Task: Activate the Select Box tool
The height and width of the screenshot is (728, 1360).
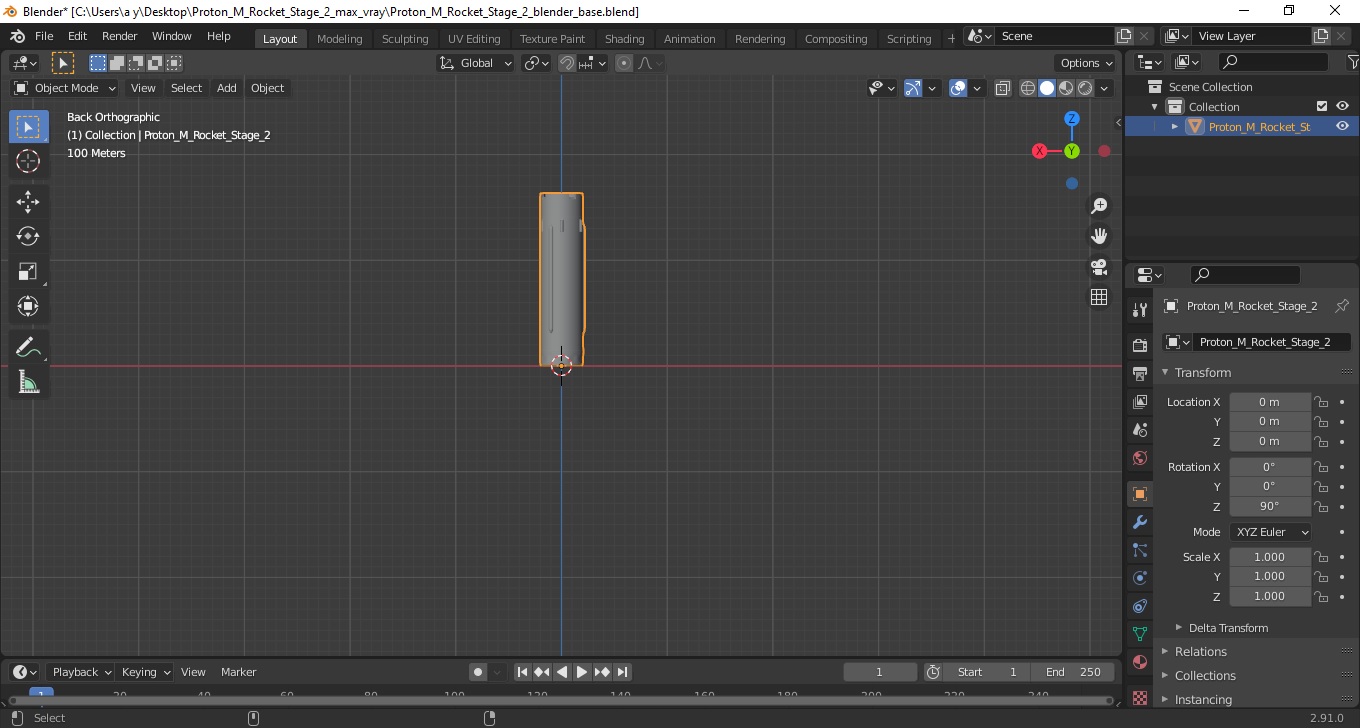Action: (28, 127)
